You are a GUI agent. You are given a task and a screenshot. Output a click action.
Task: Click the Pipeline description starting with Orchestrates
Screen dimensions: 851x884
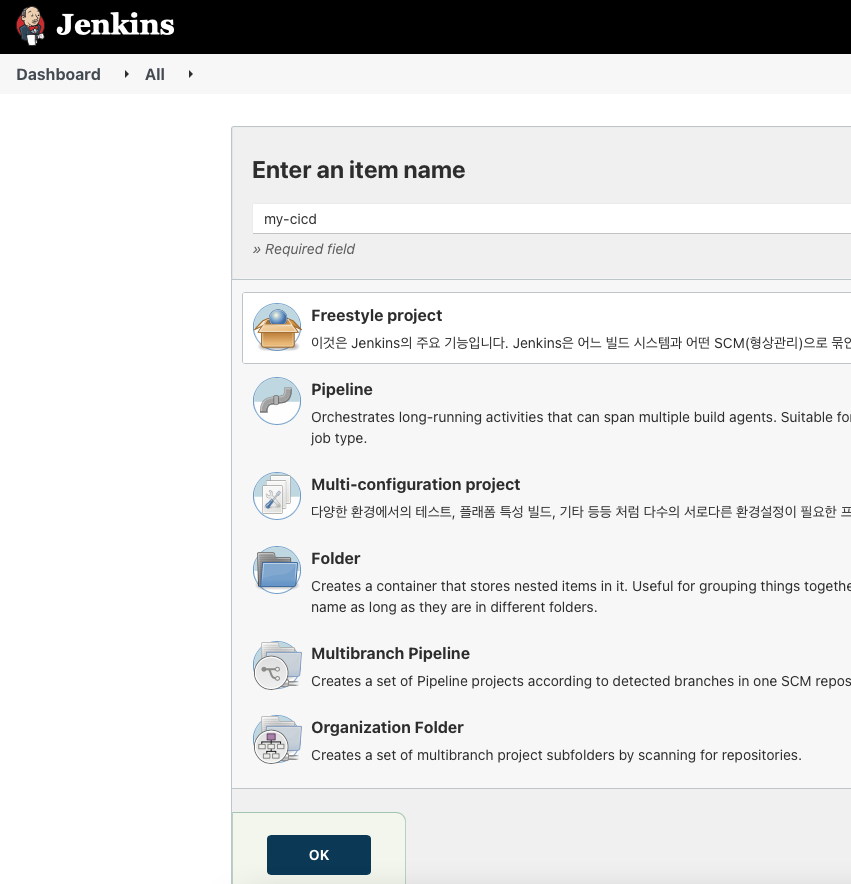581,427
